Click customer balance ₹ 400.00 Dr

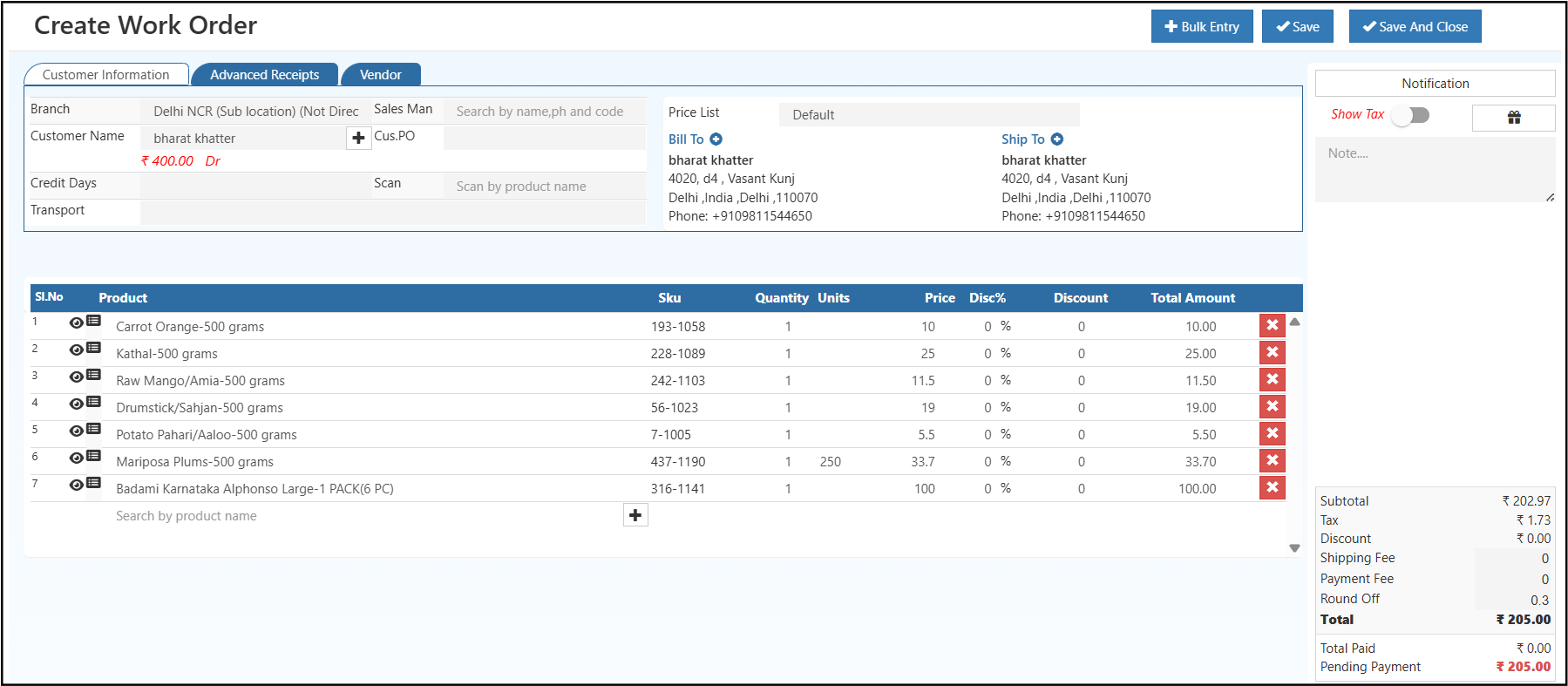coord(180,161)
